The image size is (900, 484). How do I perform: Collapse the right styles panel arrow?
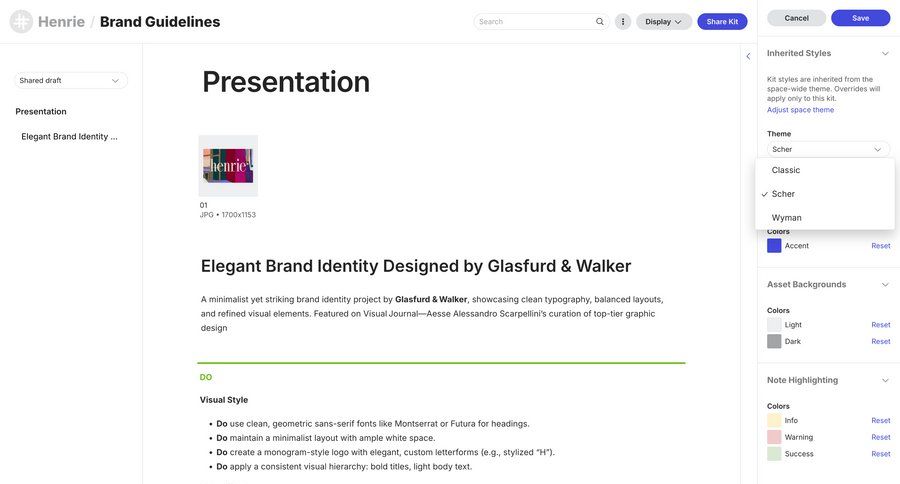coord(748,56)
